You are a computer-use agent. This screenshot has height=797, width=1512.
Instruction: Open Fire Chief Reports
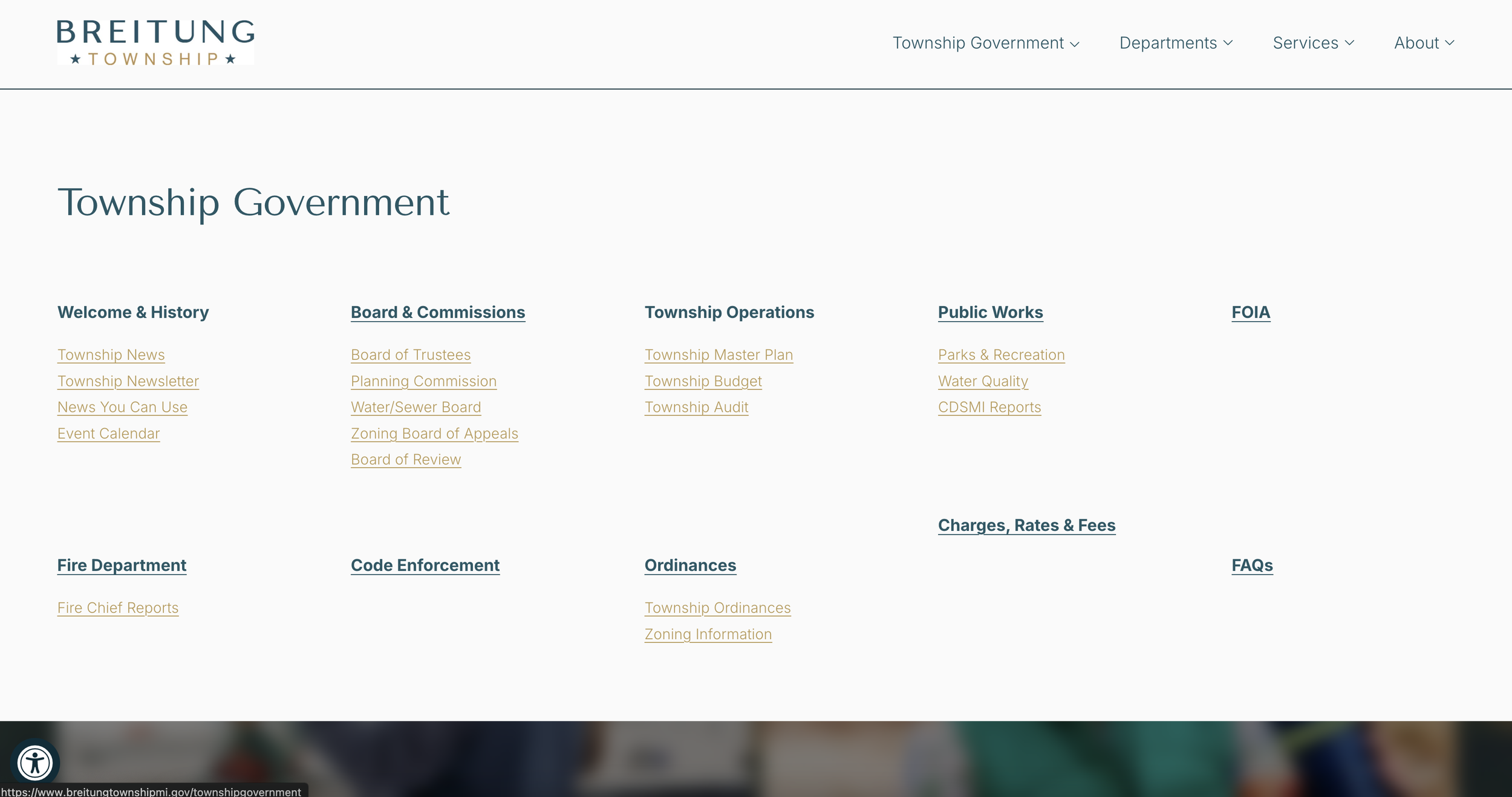(118, 608)
